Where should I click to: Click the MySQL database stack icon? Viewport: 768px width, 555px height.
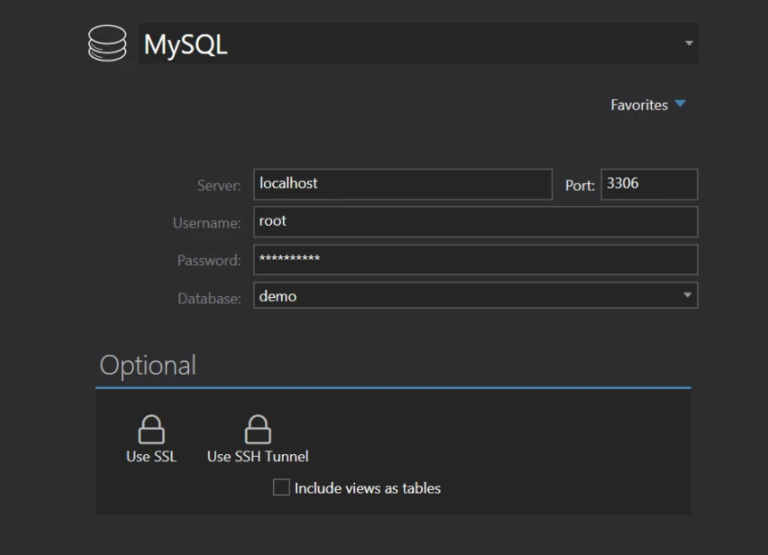107,43
